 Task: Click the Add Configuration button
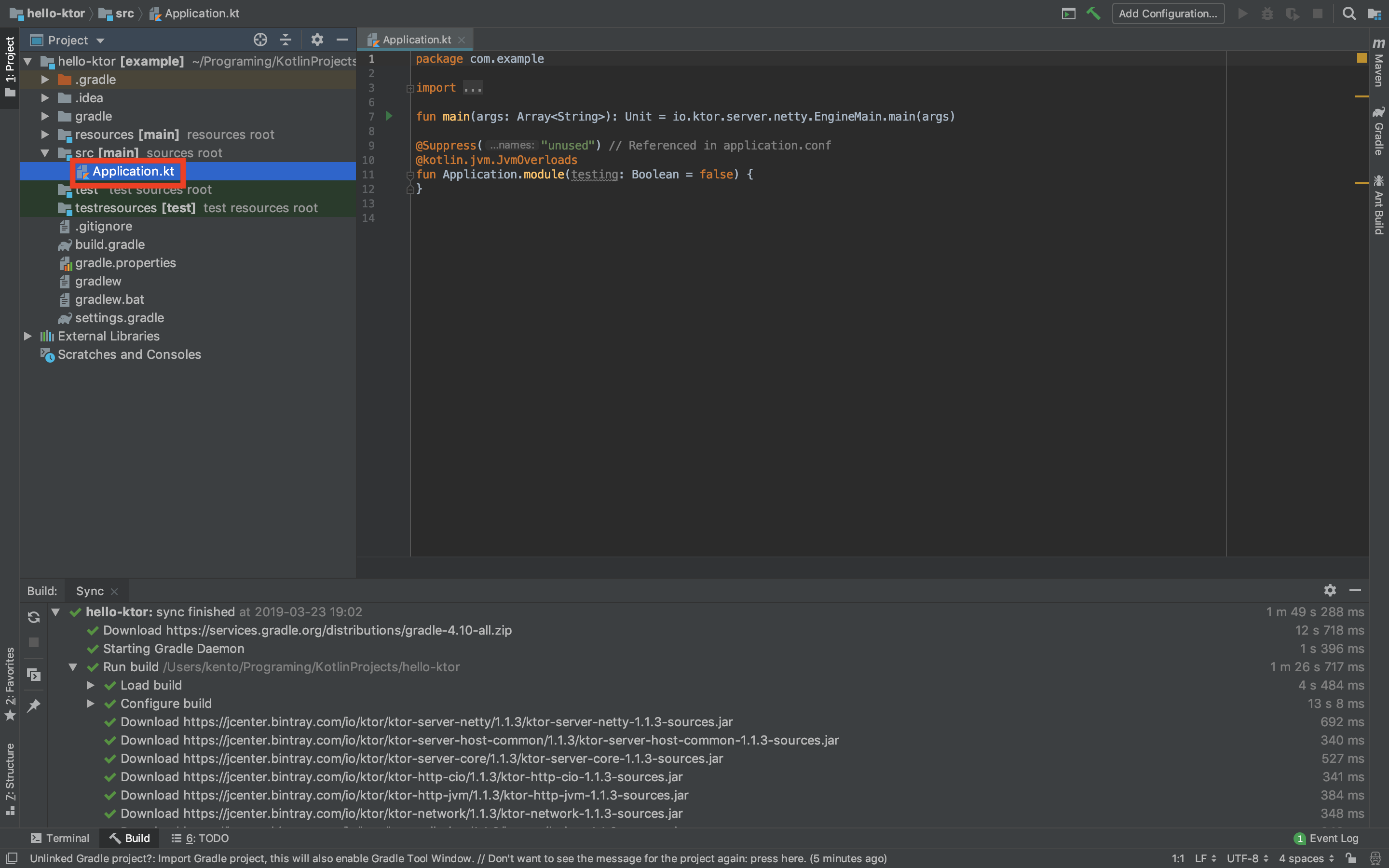pyautogui.click(x=1168, y=13)
